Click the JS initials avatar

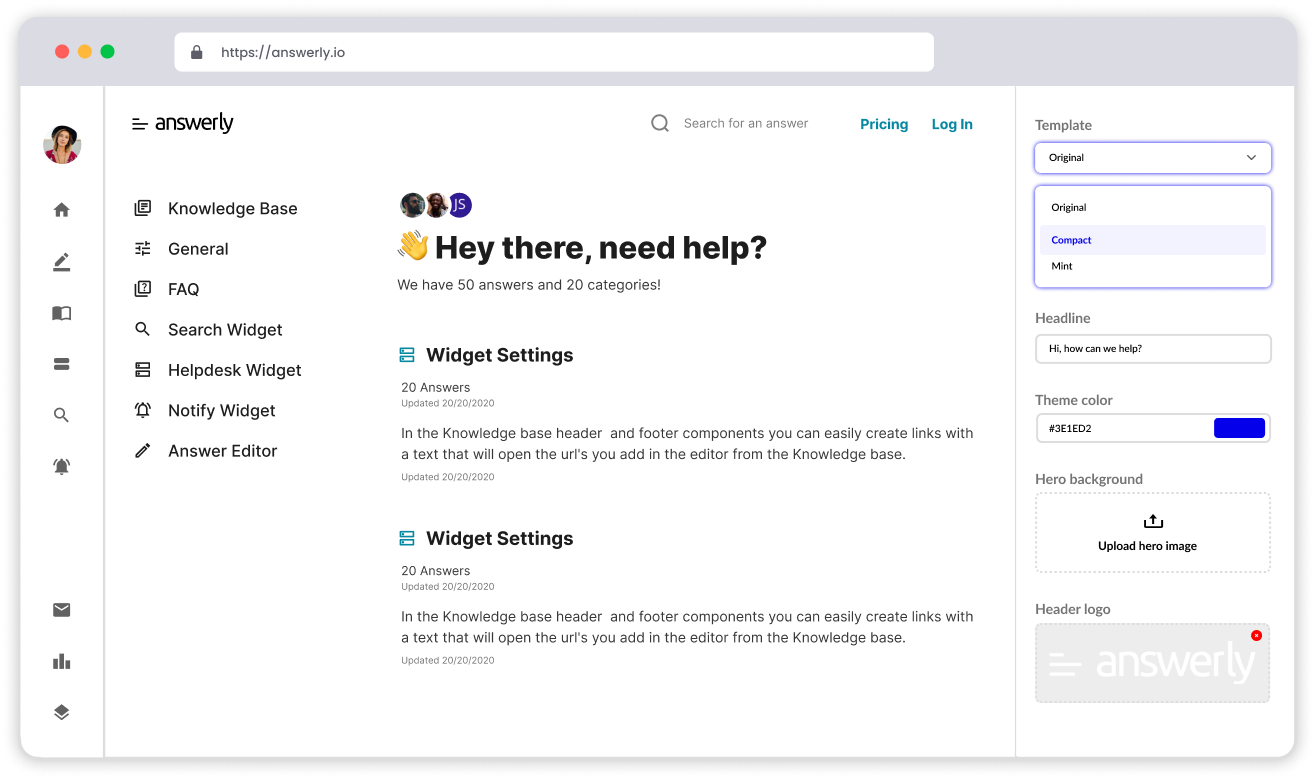(459, 205)
